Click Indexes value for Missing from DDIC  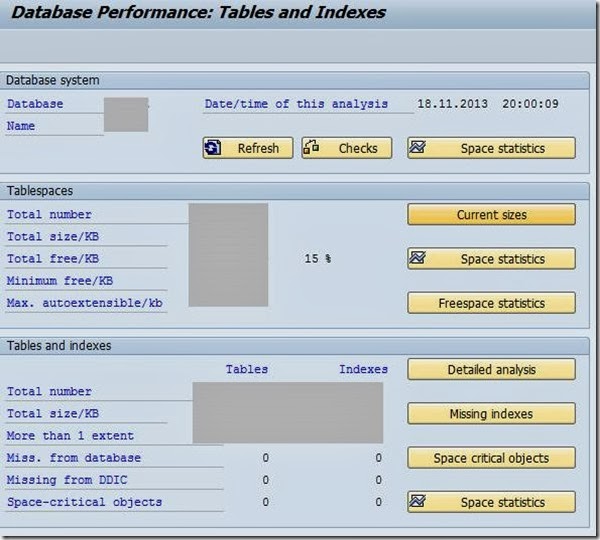click(378, 480)
